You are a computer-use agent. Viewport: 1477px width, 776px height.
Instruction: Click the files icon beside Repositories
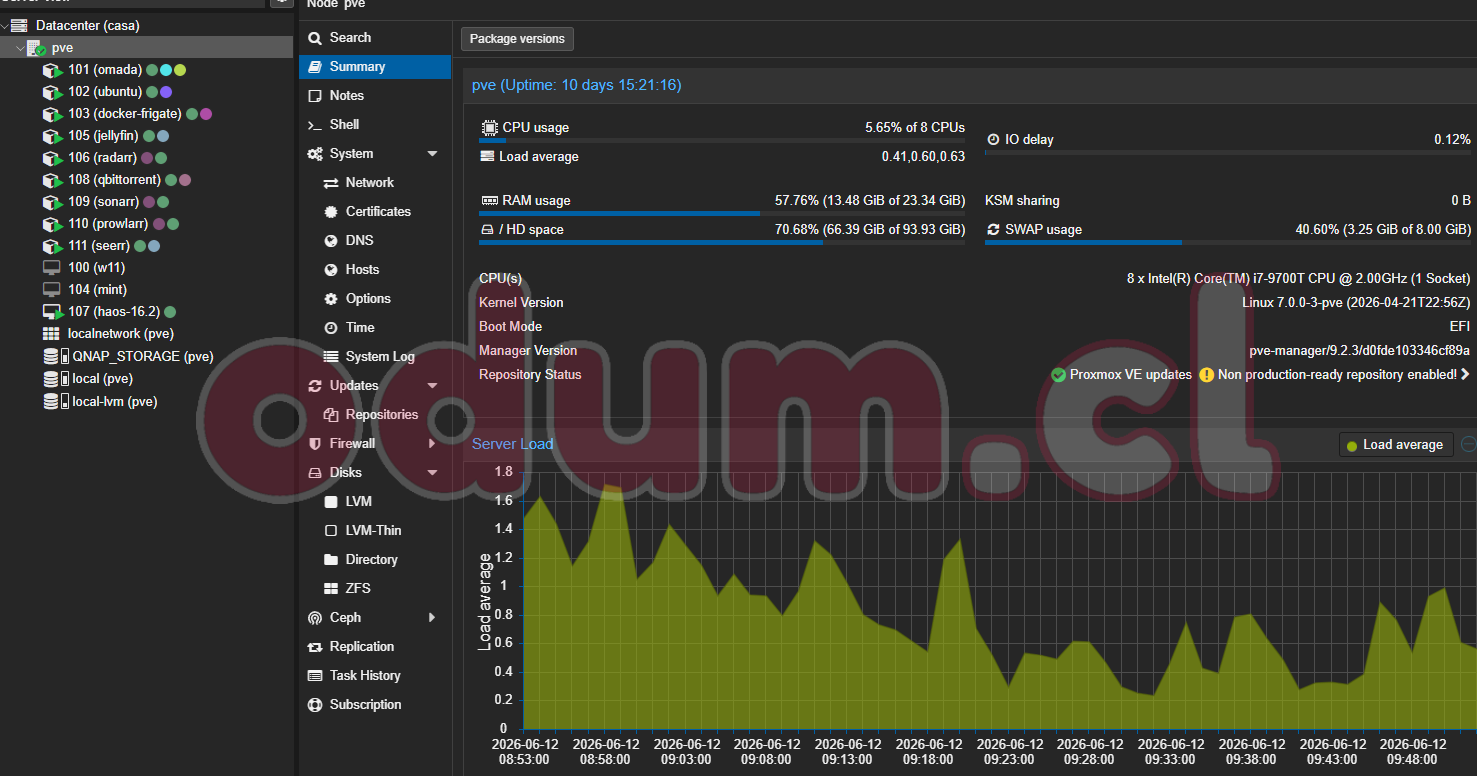[331, 415]
